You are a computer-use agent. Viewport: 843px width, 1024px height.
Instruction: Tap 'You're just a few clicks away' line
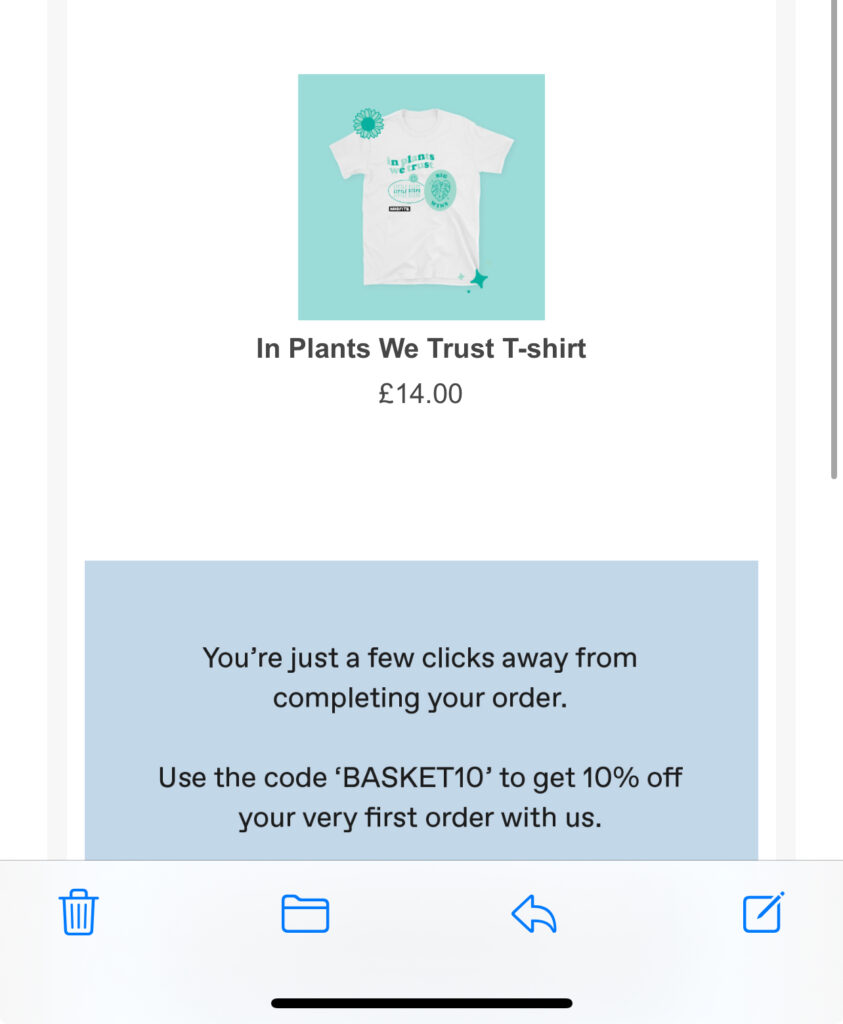point(420,657)
